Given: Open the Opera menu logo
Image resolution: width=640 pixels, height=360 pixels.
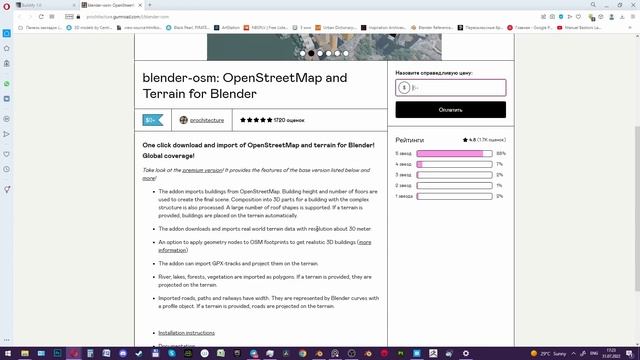Looking at the screenshot, I should pyautogui.click(x=7, y=6).
